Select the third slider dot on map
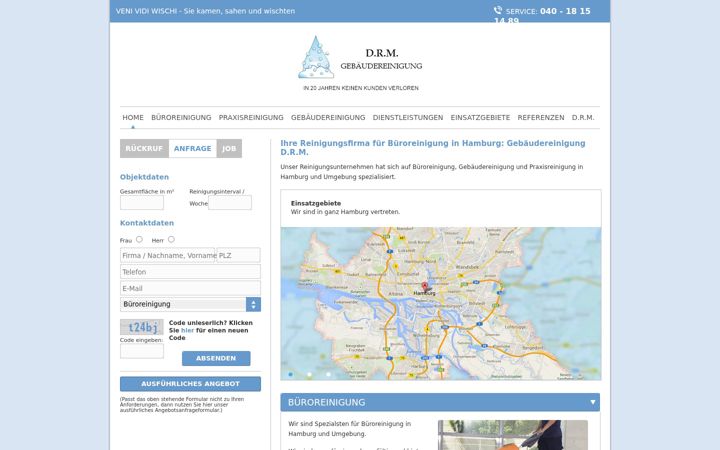The height and width of the screenshot is (450, 720). [x=328, y=375]
